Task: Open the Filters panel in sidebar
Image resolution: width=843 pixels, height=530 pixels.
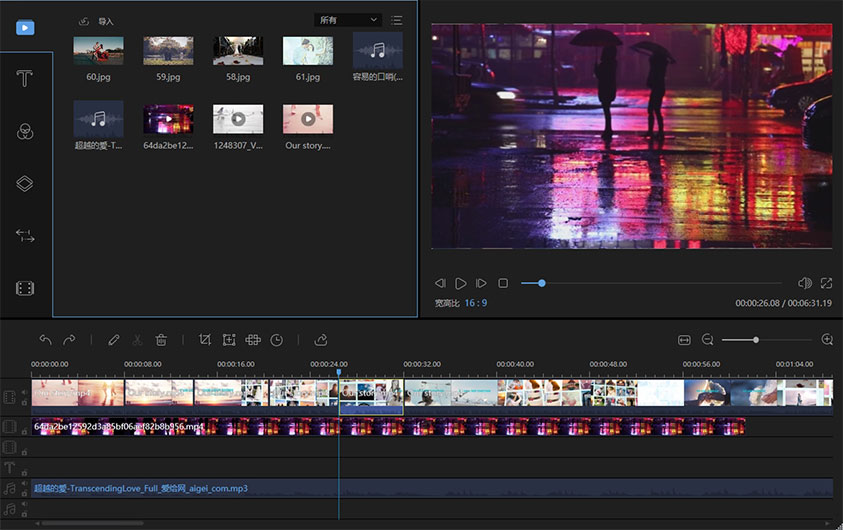Action: point(25,131)
